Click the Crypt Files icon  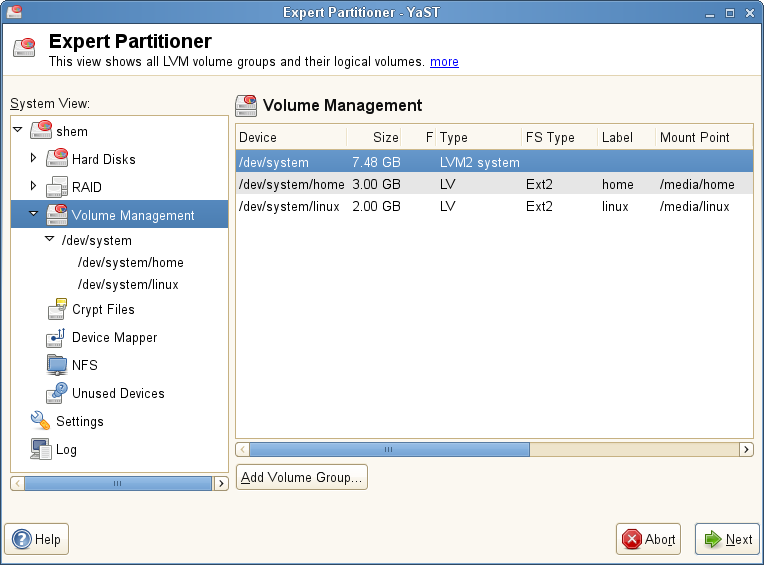[x=57, y=309]
